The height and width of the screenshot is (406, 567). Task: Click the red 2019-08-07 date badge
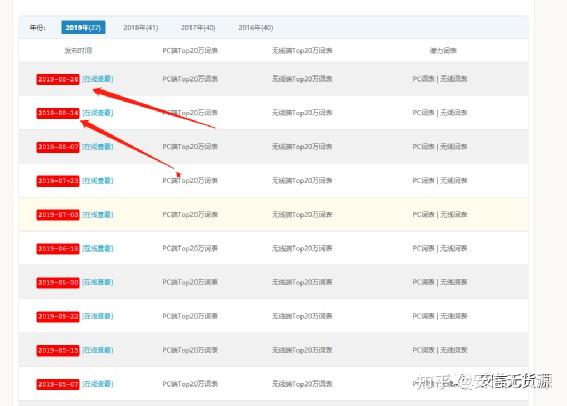pos(58,147)
